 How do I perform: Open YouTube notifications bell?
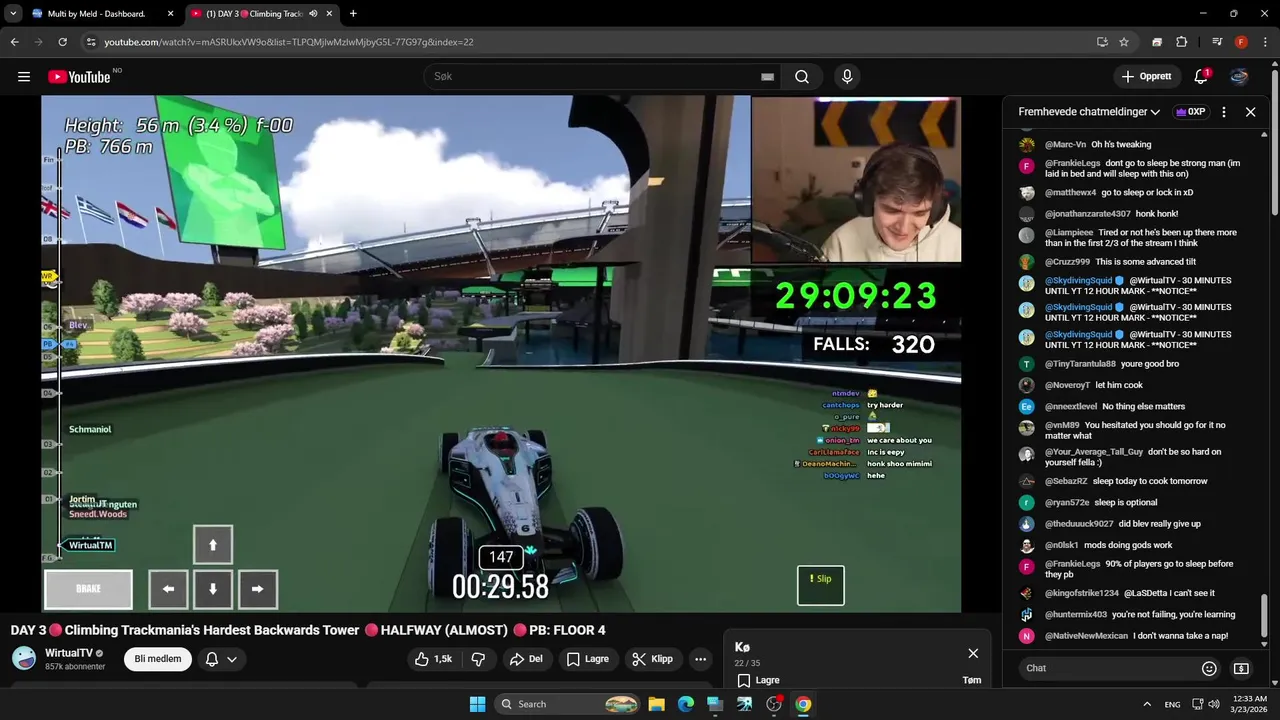click(1201, 77)
